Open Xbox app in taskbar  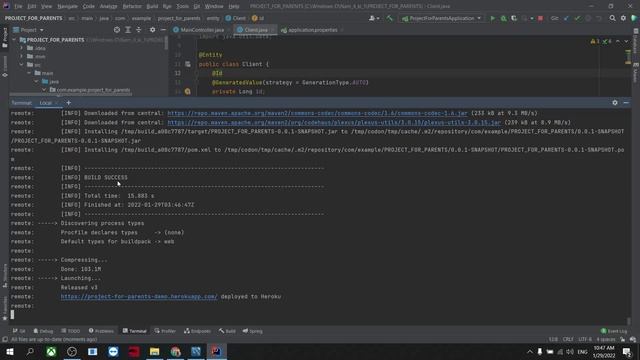[x=51, y=351]
